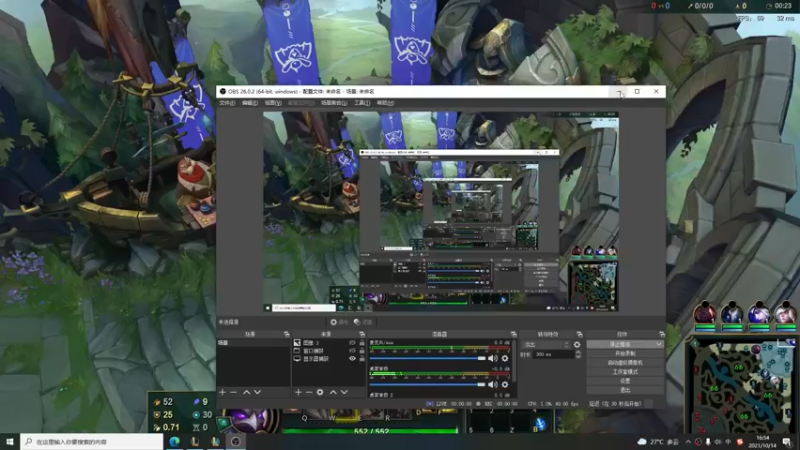Open Microsoft Edge from the taskbar
800x450 pixels.
point(174,442)
